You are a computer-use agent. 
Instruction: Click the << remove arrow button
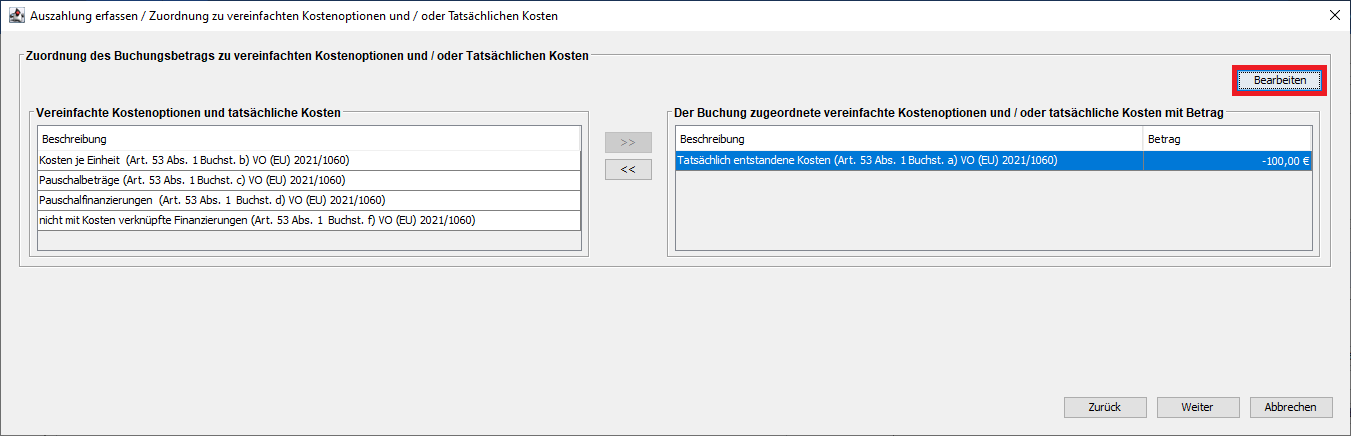[628, 170]
